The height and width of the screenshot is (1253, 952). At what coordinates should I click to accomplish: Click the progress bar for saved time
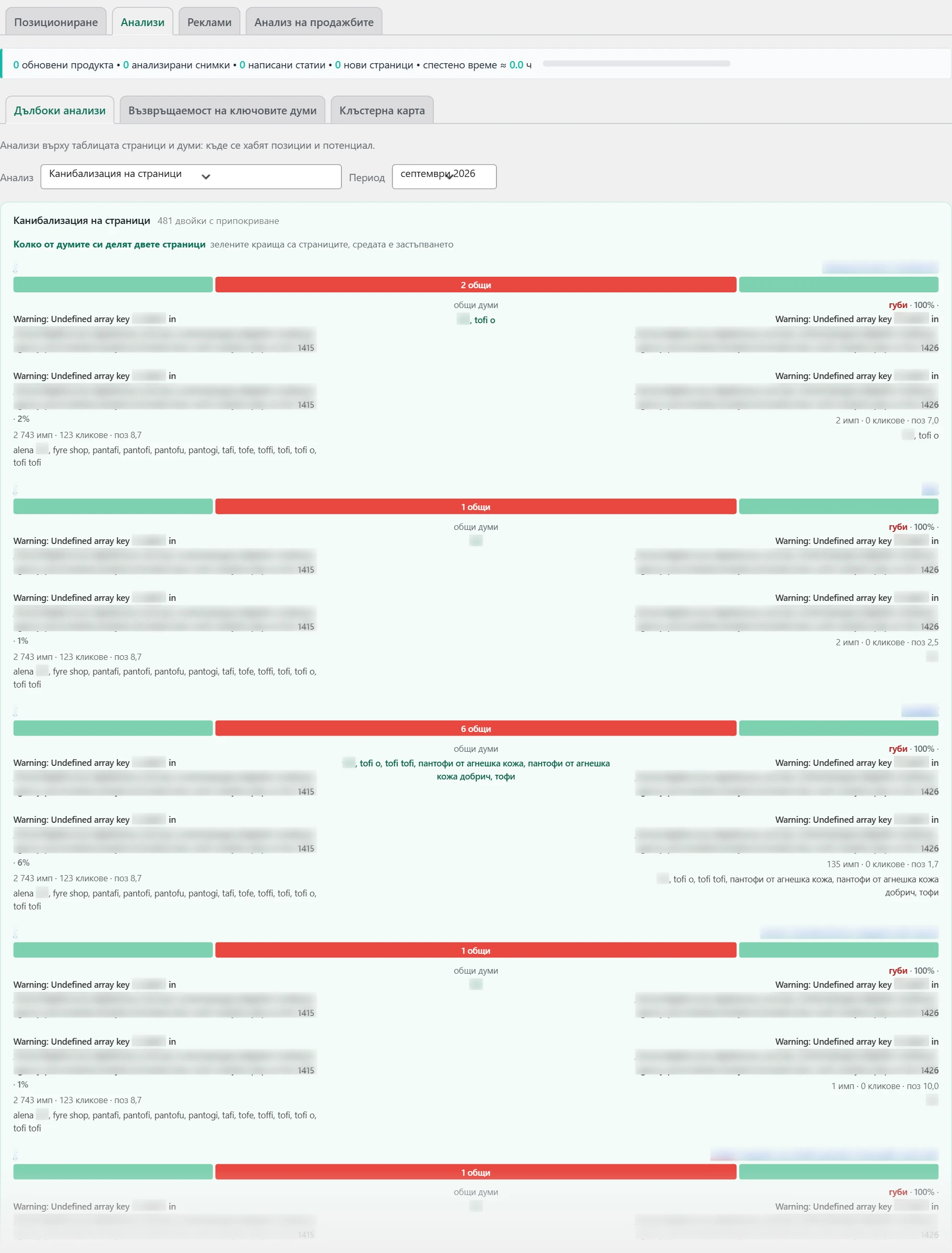click(636, 64)
